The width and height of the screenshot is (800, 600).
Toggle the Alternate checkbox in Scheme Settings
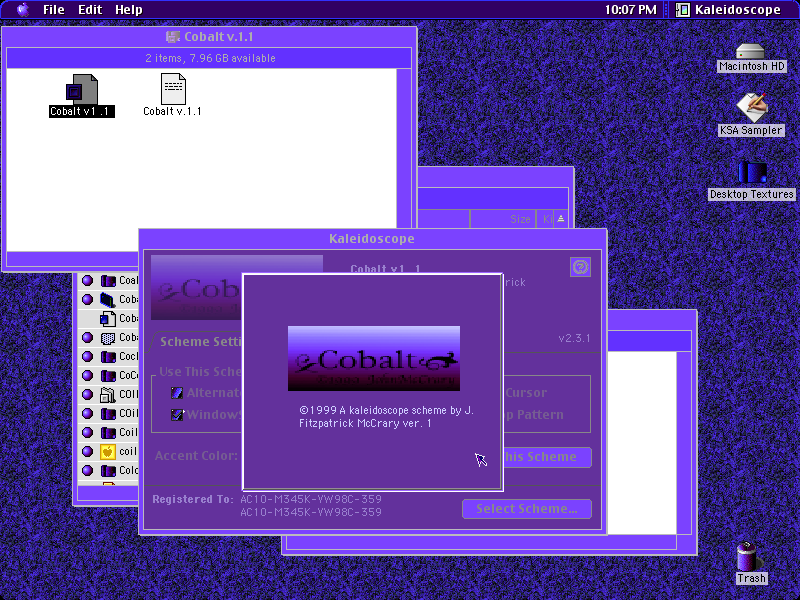[177, 393]
